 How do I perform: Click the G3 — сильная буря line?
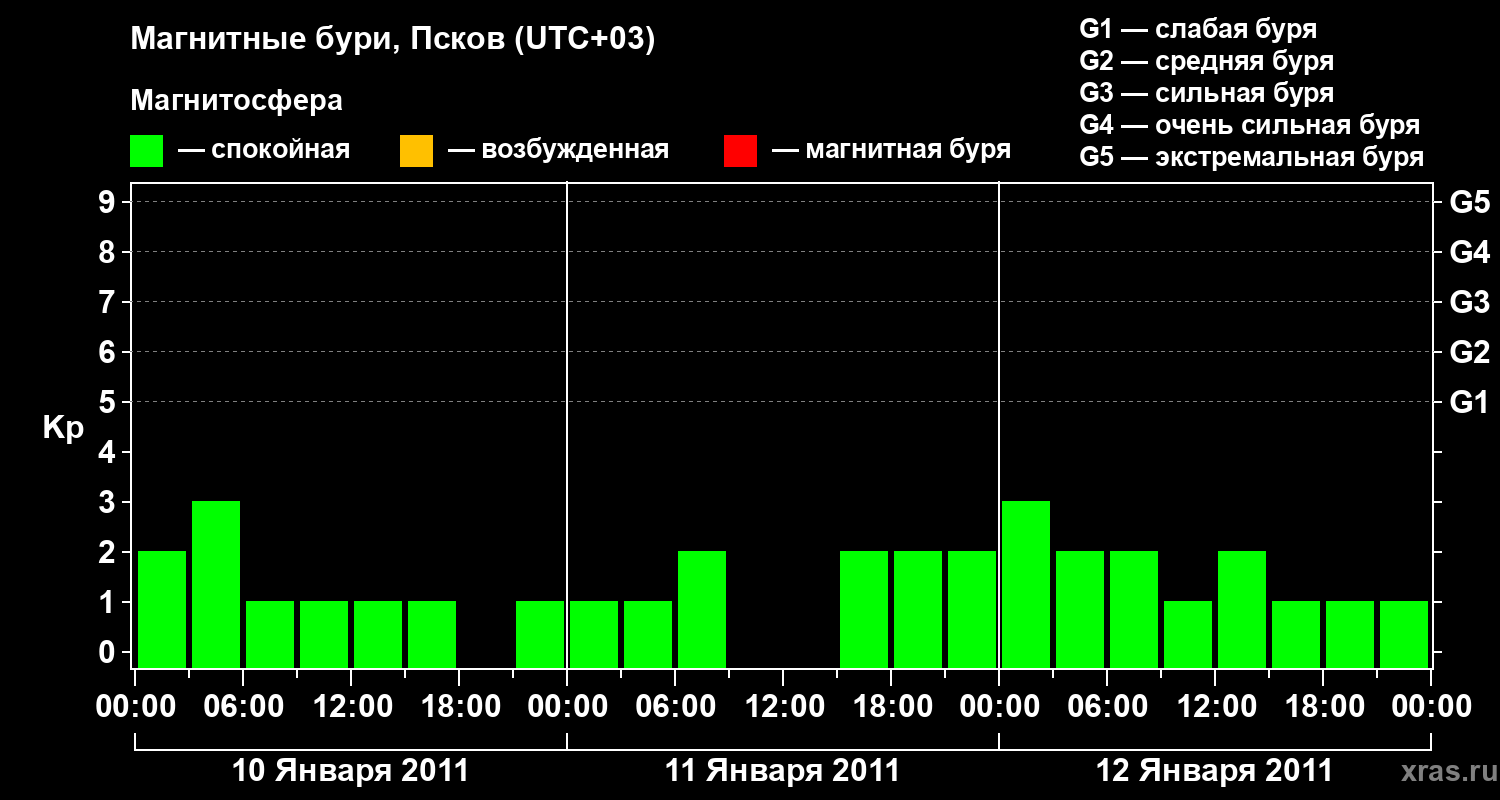1206,93
